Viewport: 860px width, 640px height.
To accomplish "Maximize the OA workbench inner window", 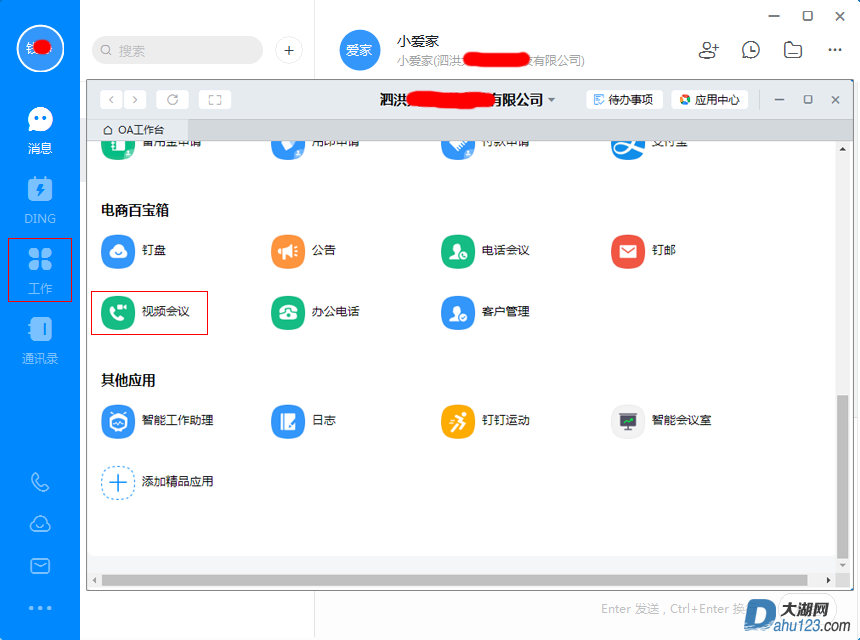I will 807,100.
